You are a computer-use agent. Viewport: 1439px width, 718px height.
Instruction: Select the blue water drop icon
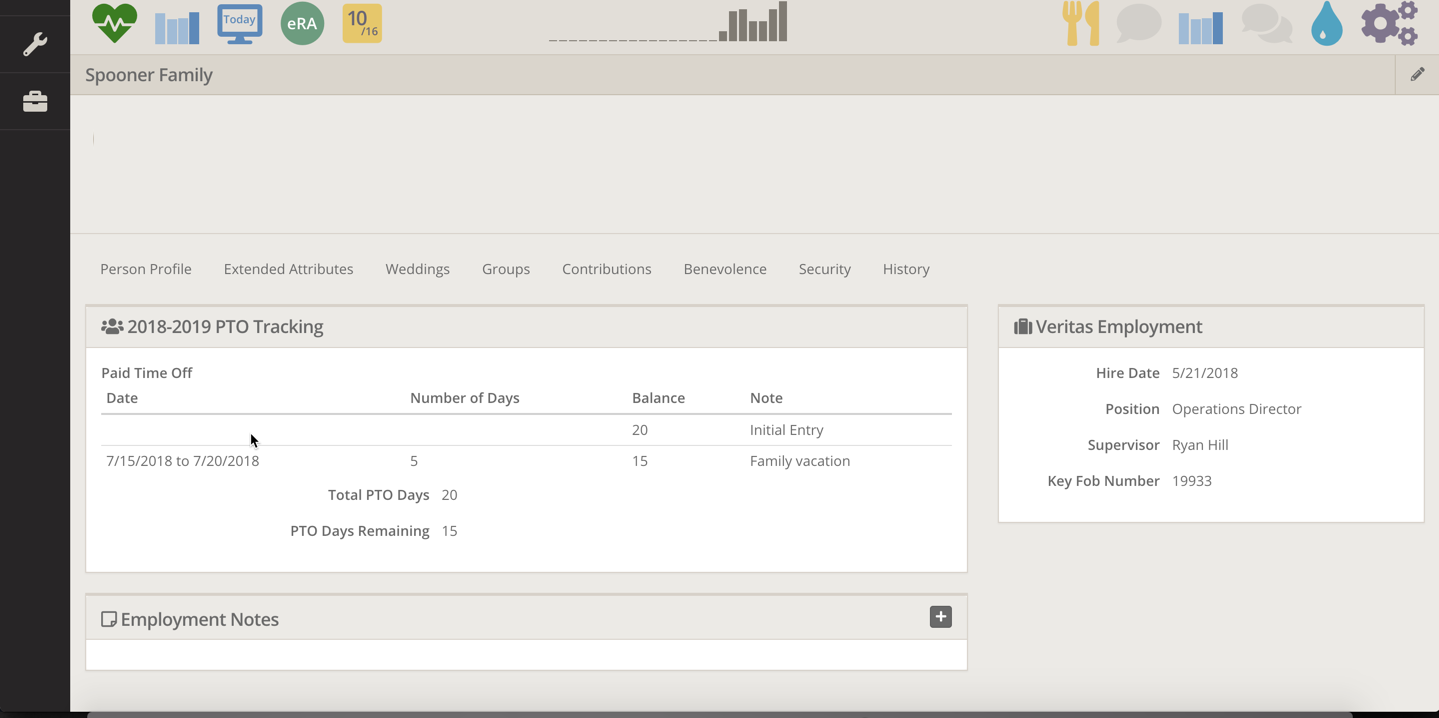[1326, 23]
